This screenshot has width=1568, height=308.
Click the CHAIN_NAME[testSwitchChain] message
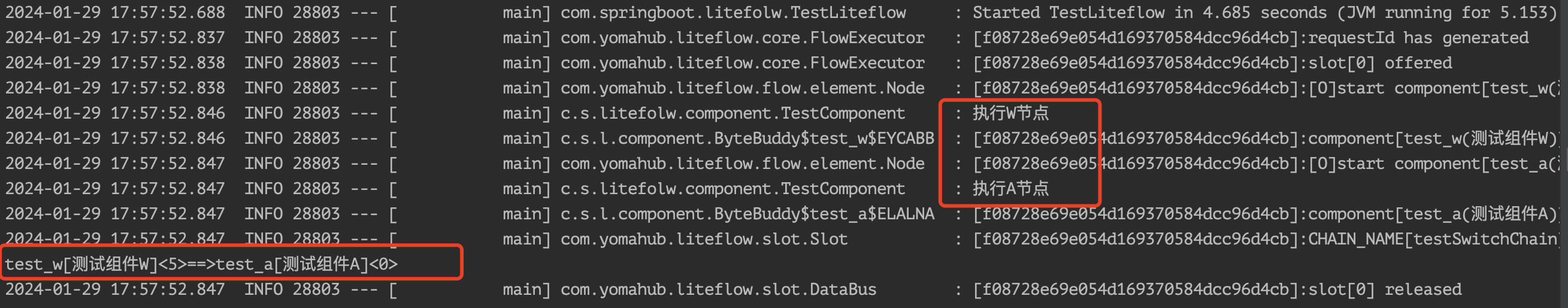pyautogui.click(x=1433, y=239)
